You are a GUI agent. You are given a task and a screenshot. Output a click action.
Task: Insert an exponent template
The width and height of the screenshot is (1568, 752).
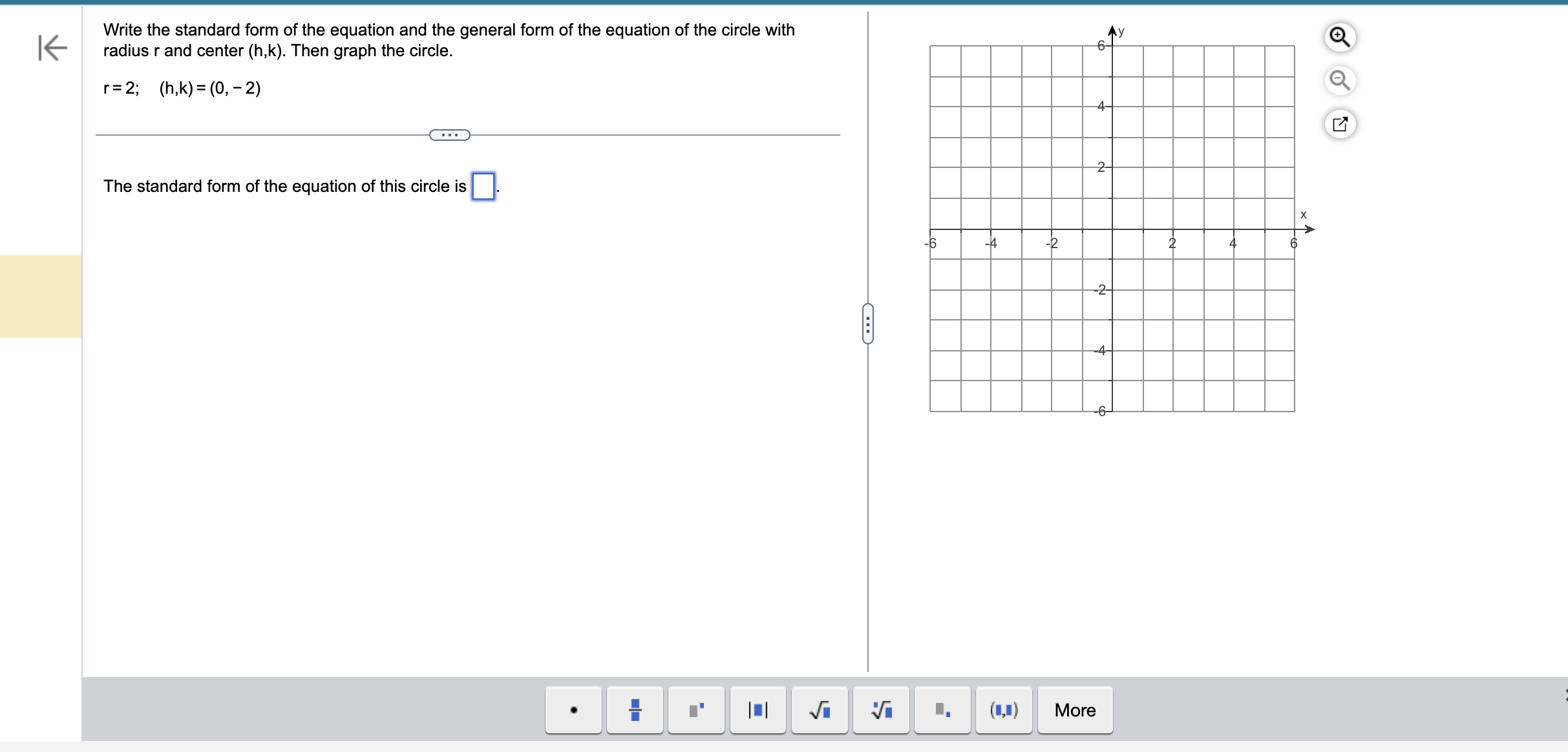click(x=696, y=710)
